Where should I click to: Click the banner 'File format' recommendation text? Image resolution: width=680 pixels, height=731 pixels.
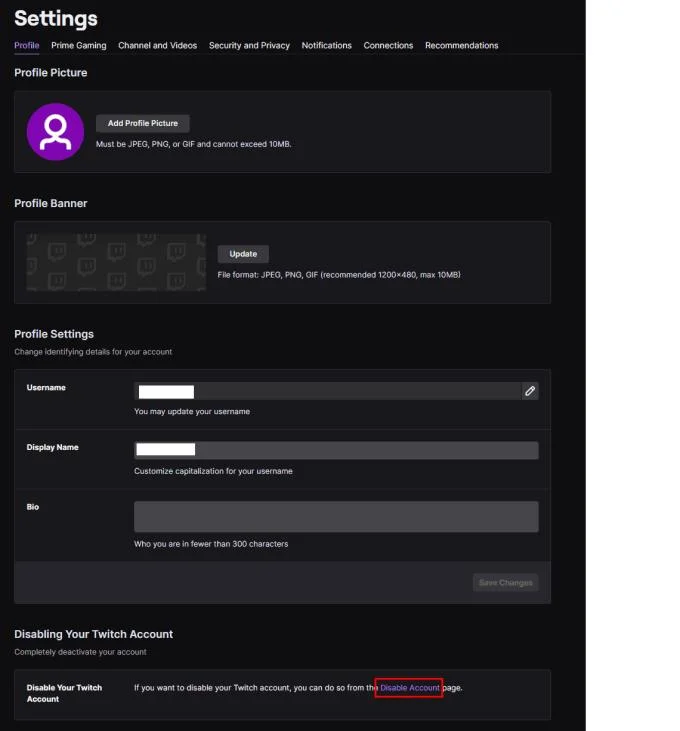tap(339, 275)
